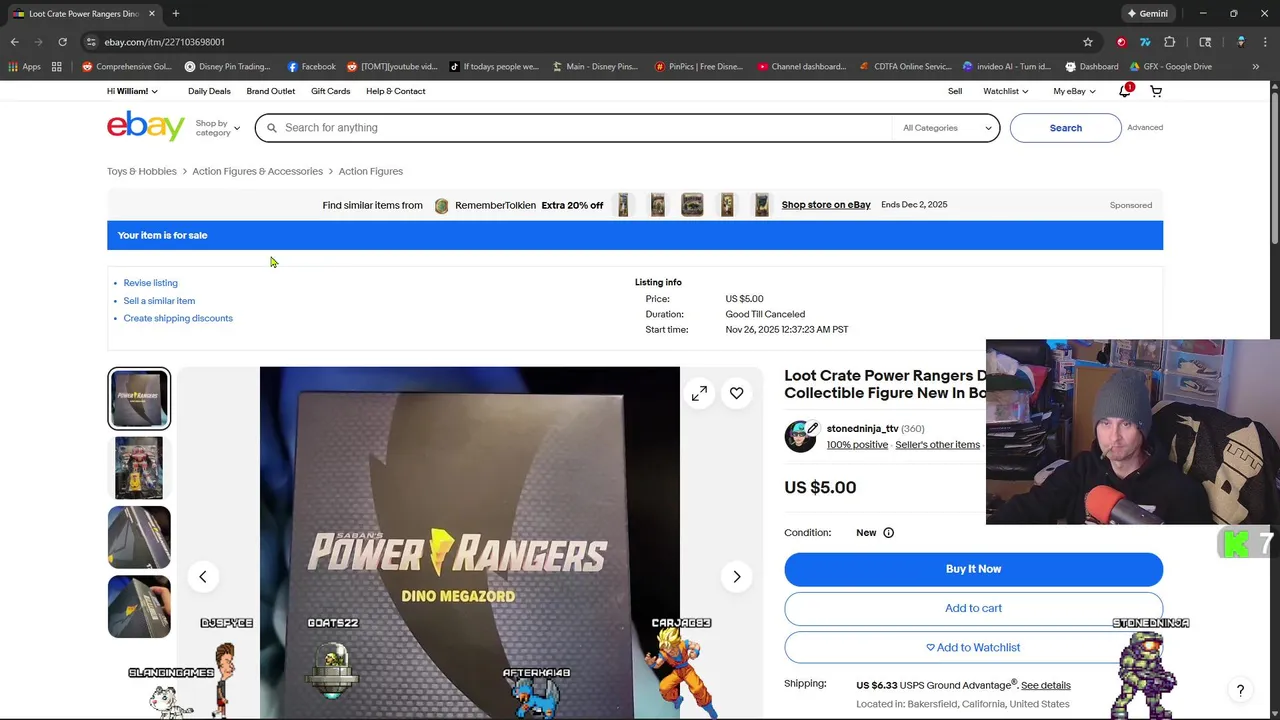This screenshot has width=1280, height=720.
Task: Select the fourth listing photo thumbnail
Action: click(x=139, y=607)
